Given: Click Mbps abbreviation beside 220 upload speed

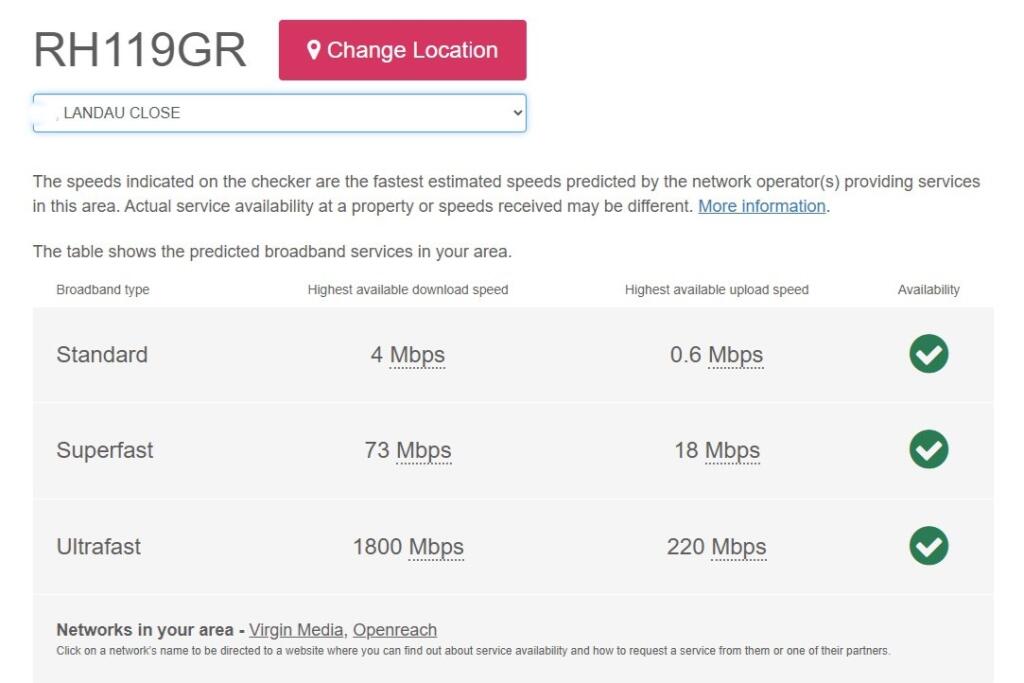Looking at the screenshot, I should pyautogui.click(x=738, y=547).
